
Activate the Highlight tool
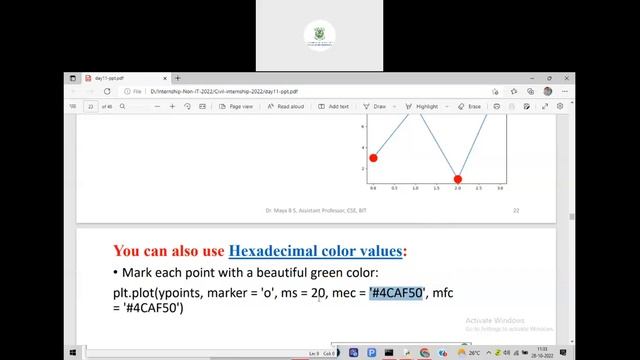(422, 107)
